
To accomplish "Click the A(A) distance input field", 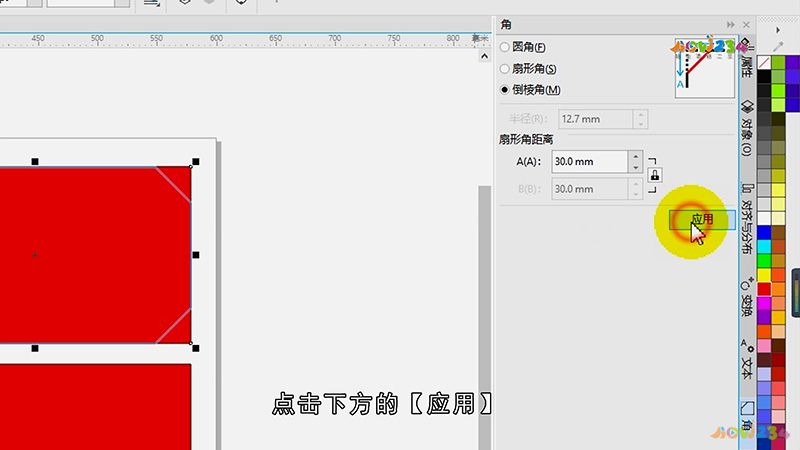I will coord(589,162).
